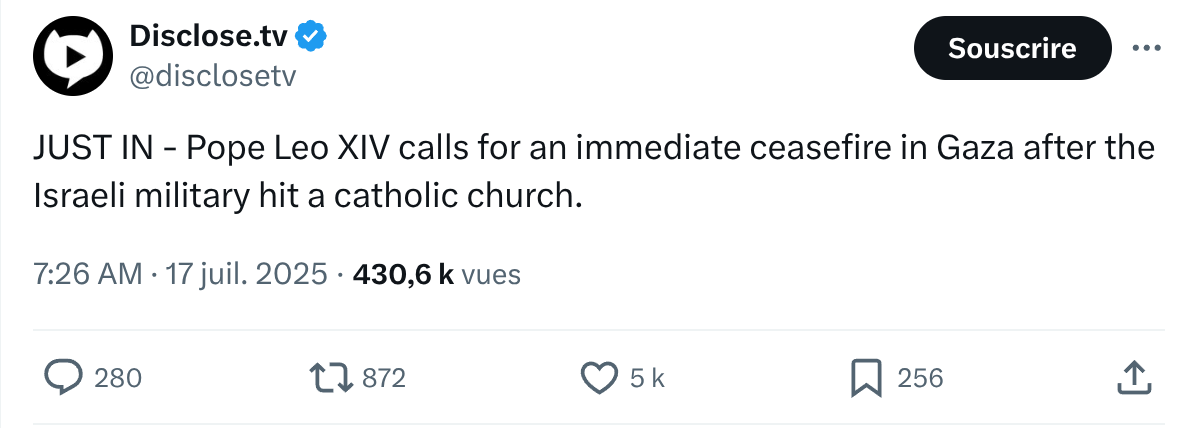Open the three-dot more options menu
This screenshot has width=1197, height=428.
(1147, 48)
